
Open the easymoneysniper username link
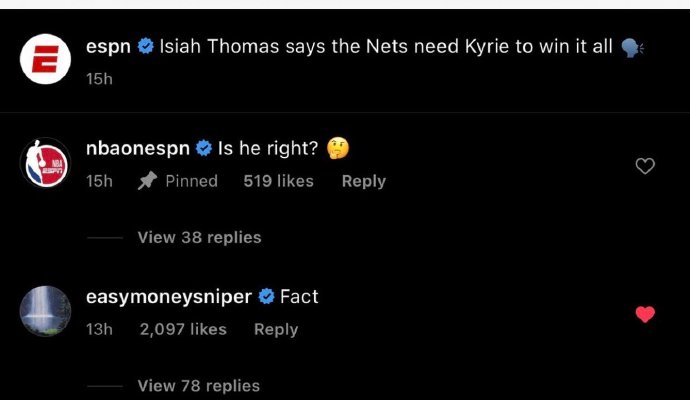169,297
